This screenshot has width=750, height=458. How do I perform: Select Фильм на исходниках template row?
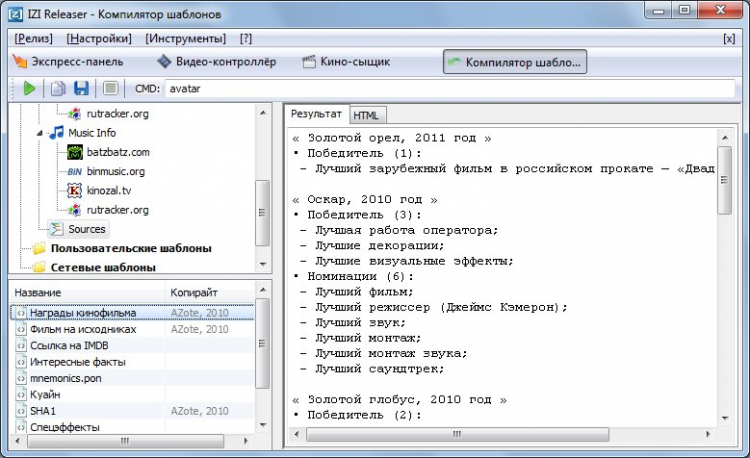pyautogui.click(x=132, y=329)
